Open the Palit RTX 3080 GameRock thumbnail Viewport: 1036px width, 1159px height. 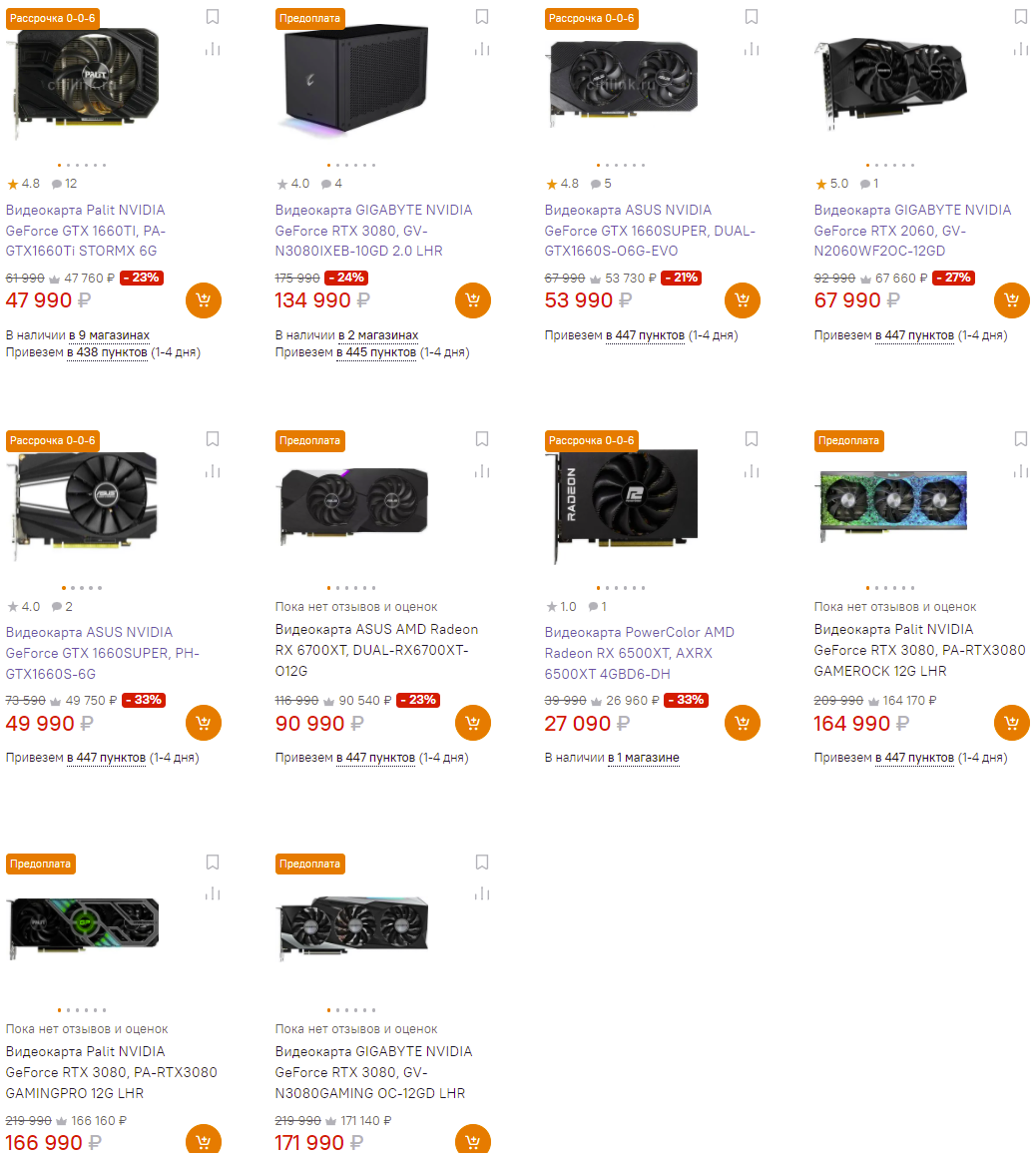(892, 502)
